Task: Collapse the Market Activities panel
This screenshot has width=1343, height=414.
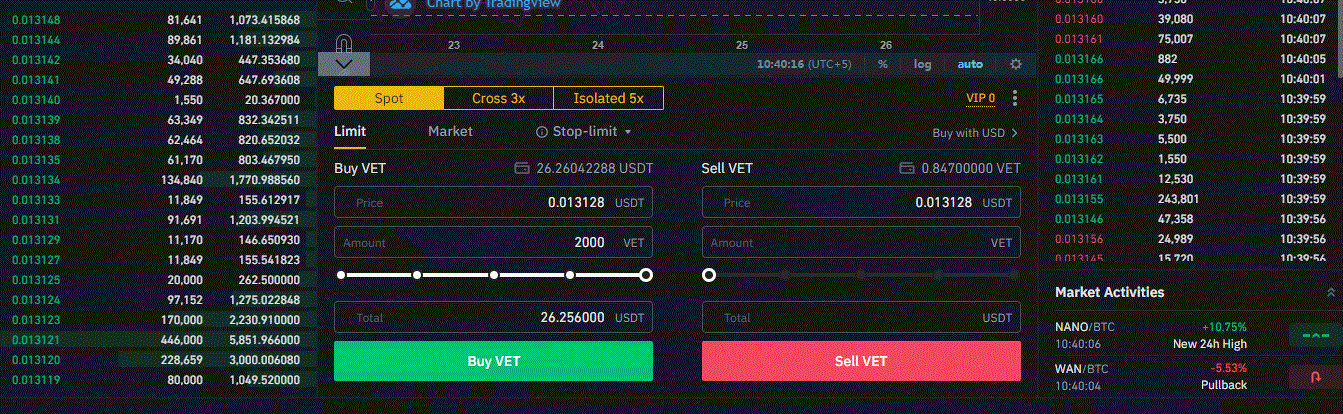Action: tap(1333, 292)
